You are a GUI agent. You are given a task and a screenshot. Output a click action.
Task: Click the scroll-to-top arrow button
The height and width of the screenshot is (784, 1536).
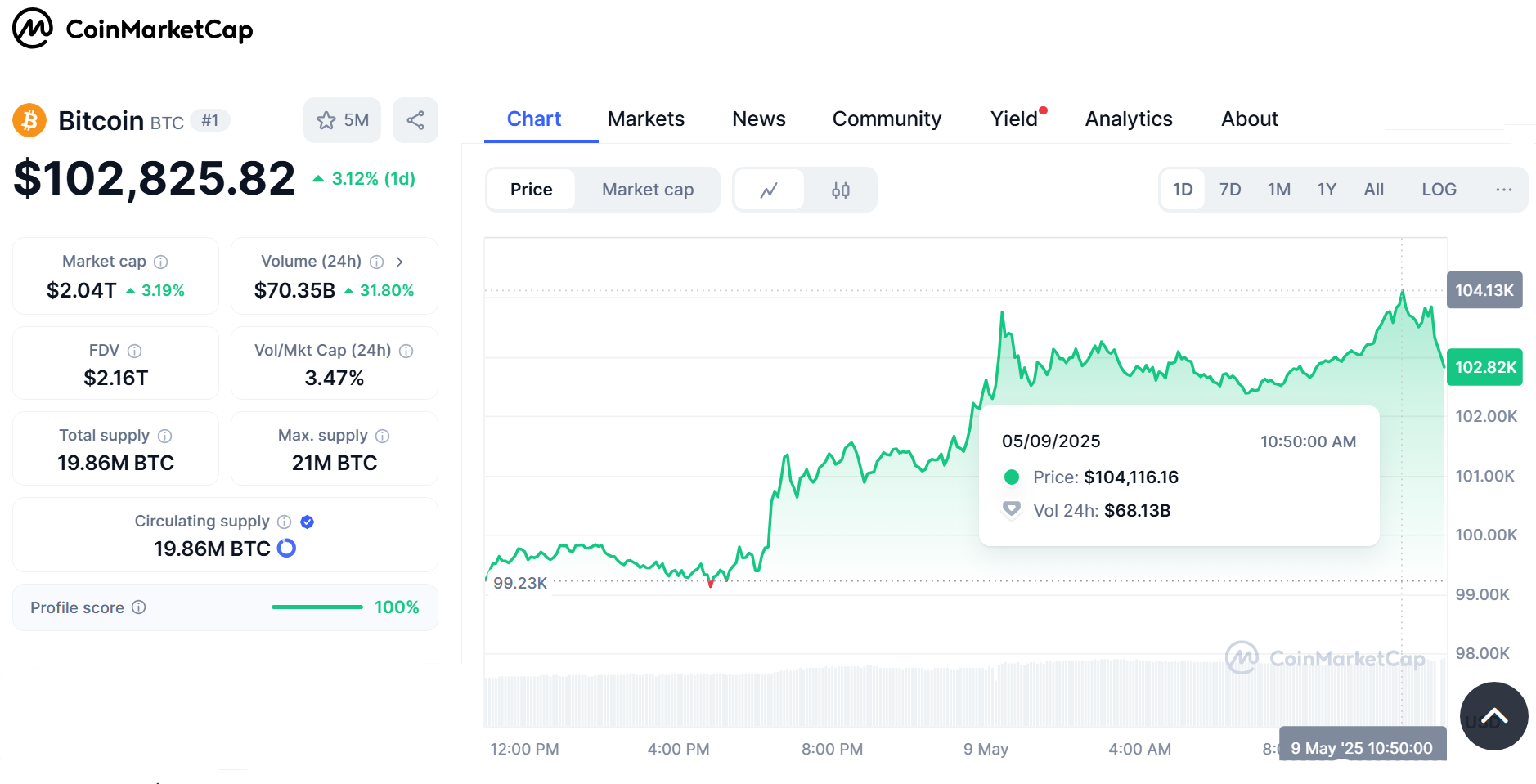point(1493,716)
